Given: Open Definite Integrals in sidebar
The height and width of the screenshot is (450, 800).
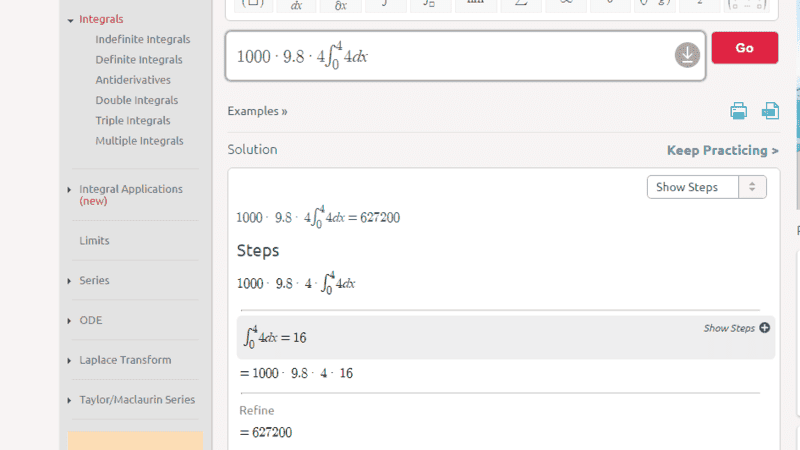Looking at the screenshot, I should coord(138,60).
